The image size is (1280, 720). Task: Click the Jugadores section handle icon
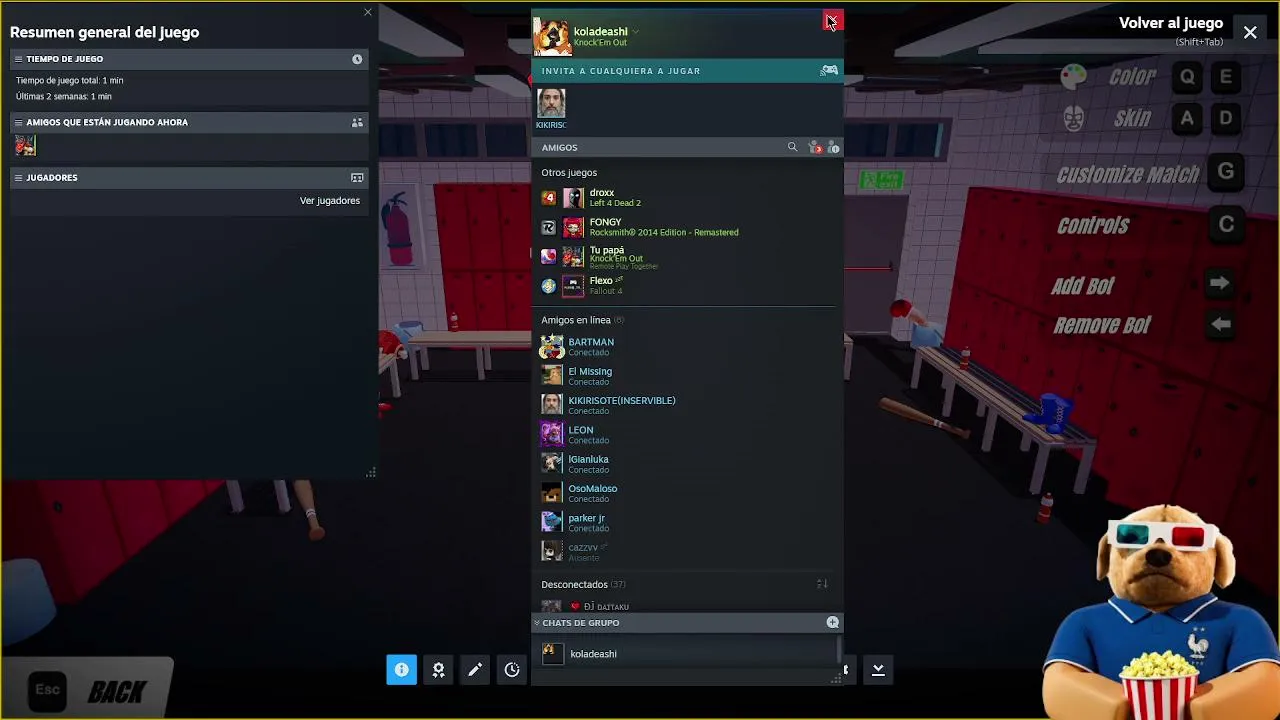(x=18, y=178)
